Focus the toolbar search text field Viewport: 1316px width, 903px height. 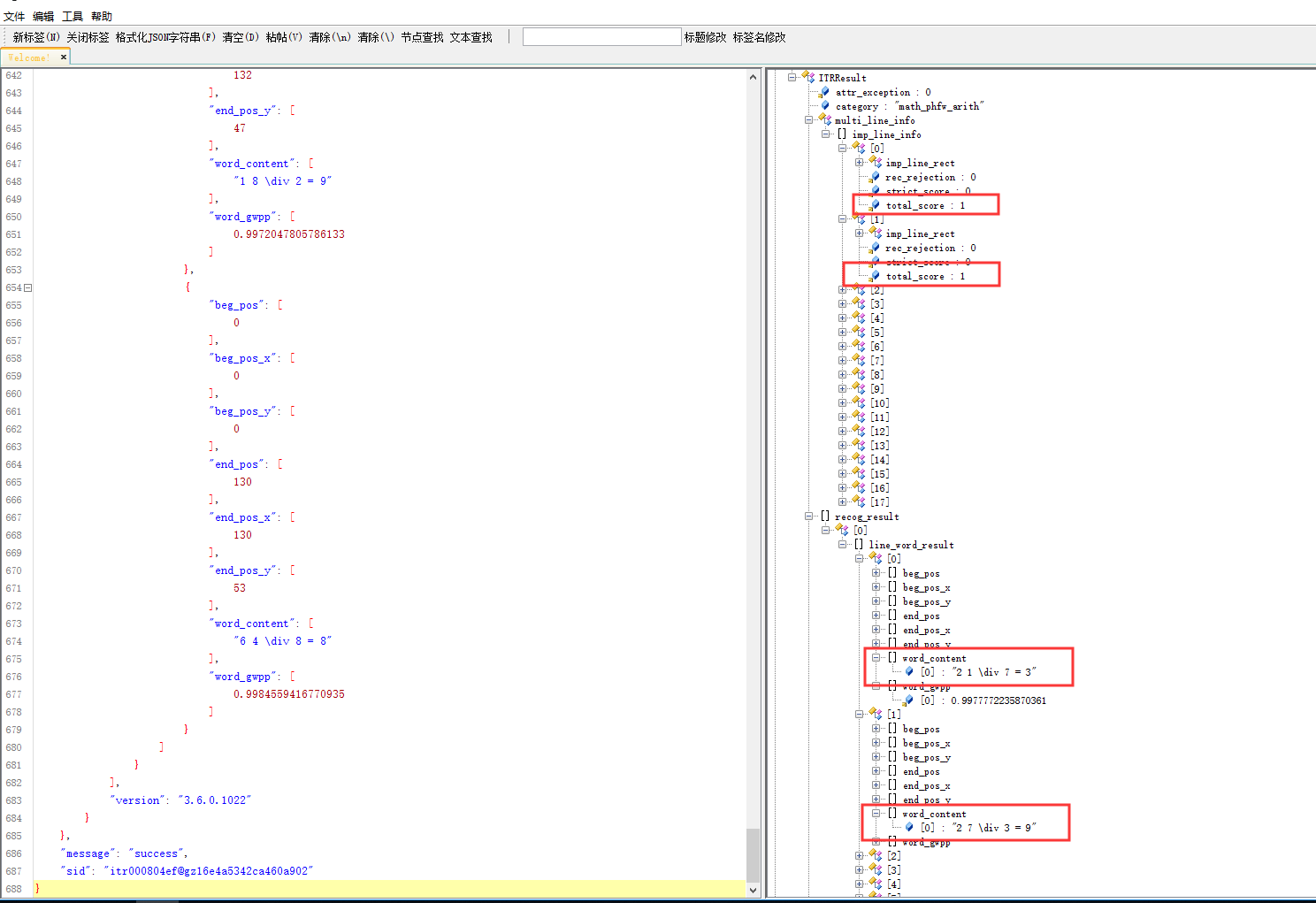pyautogui.click(x=601, y=36)
